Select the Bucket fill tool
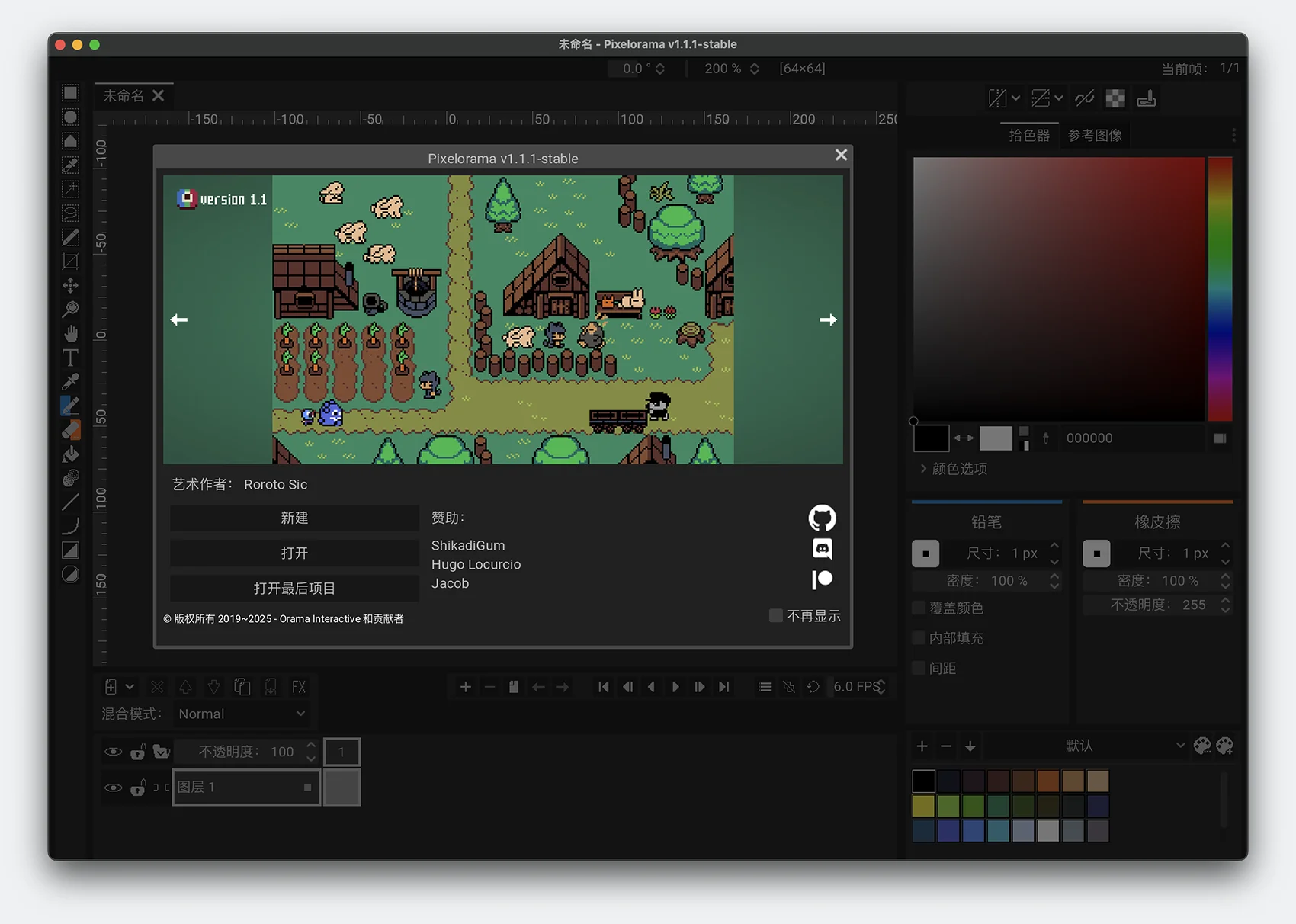 [70, 454]
